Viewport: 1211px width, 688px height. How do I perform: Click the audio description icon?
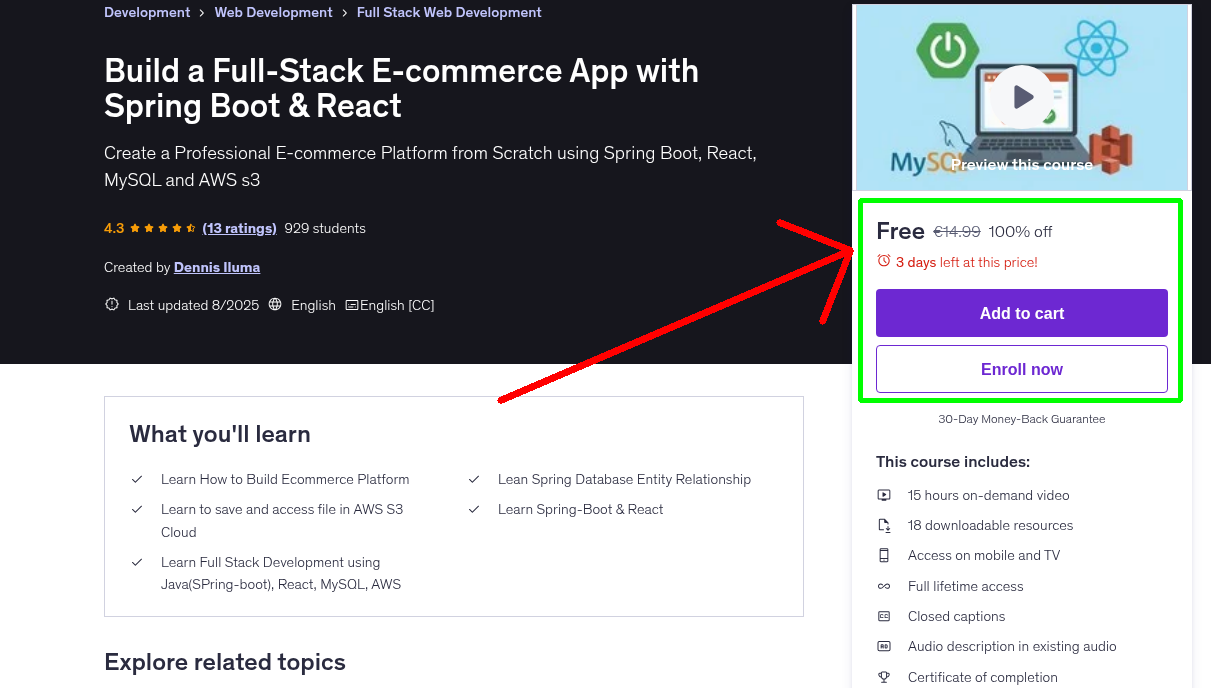pos(884,646)
